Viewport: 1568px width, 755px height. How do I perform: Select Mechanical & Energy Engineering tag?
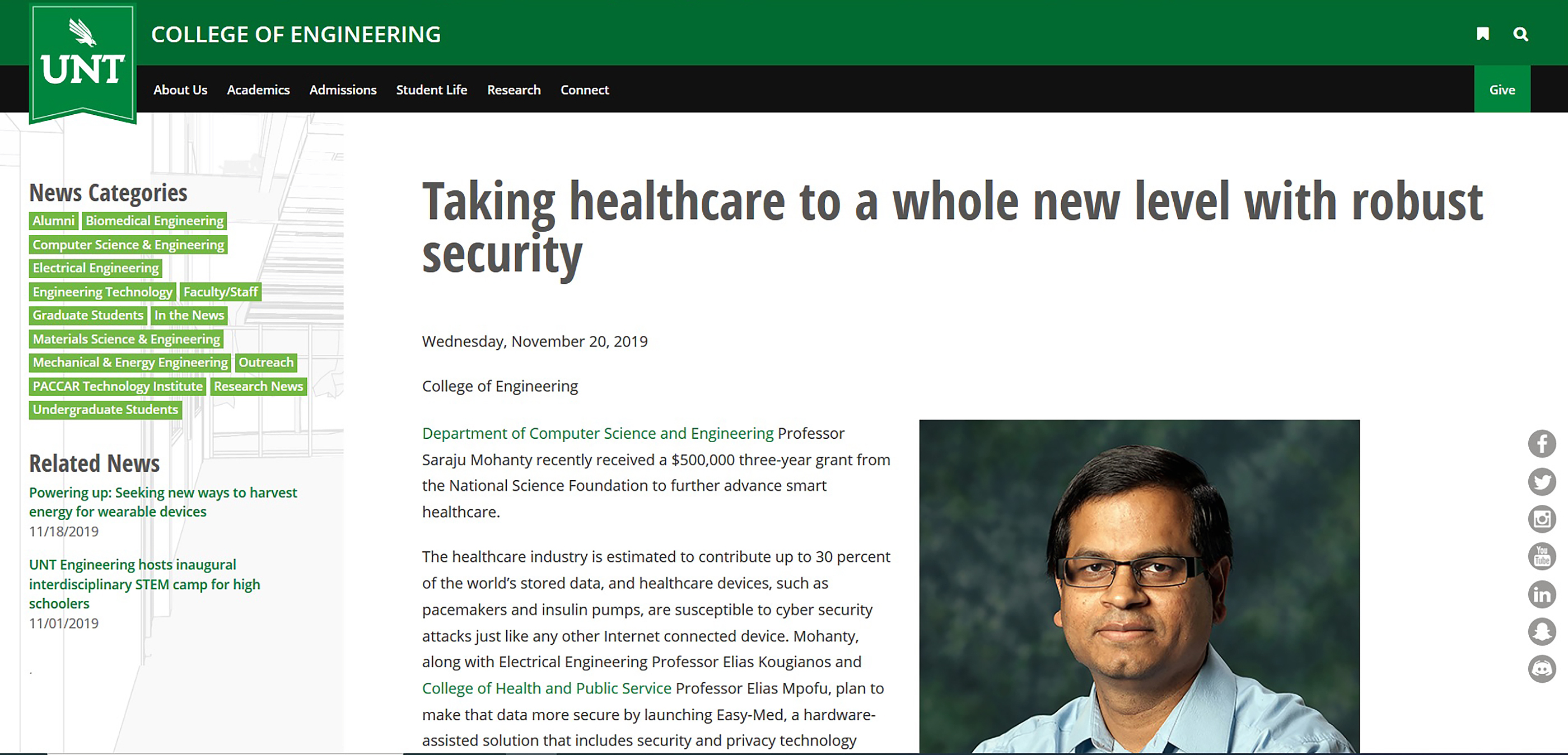click(x=130, y=363)
